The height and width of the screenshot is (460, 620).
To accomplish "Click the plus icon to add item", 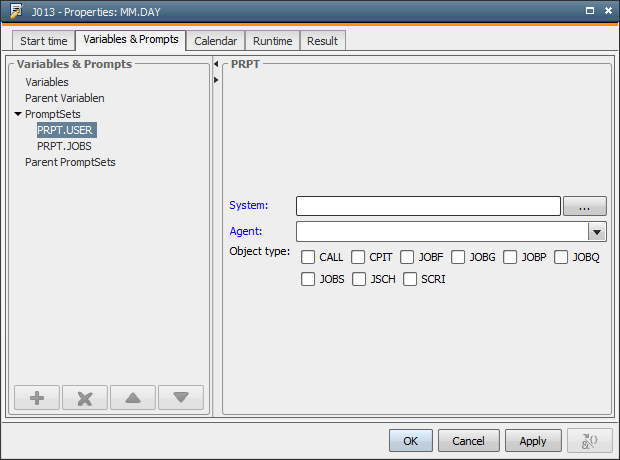I will click(x=37, y=397).
